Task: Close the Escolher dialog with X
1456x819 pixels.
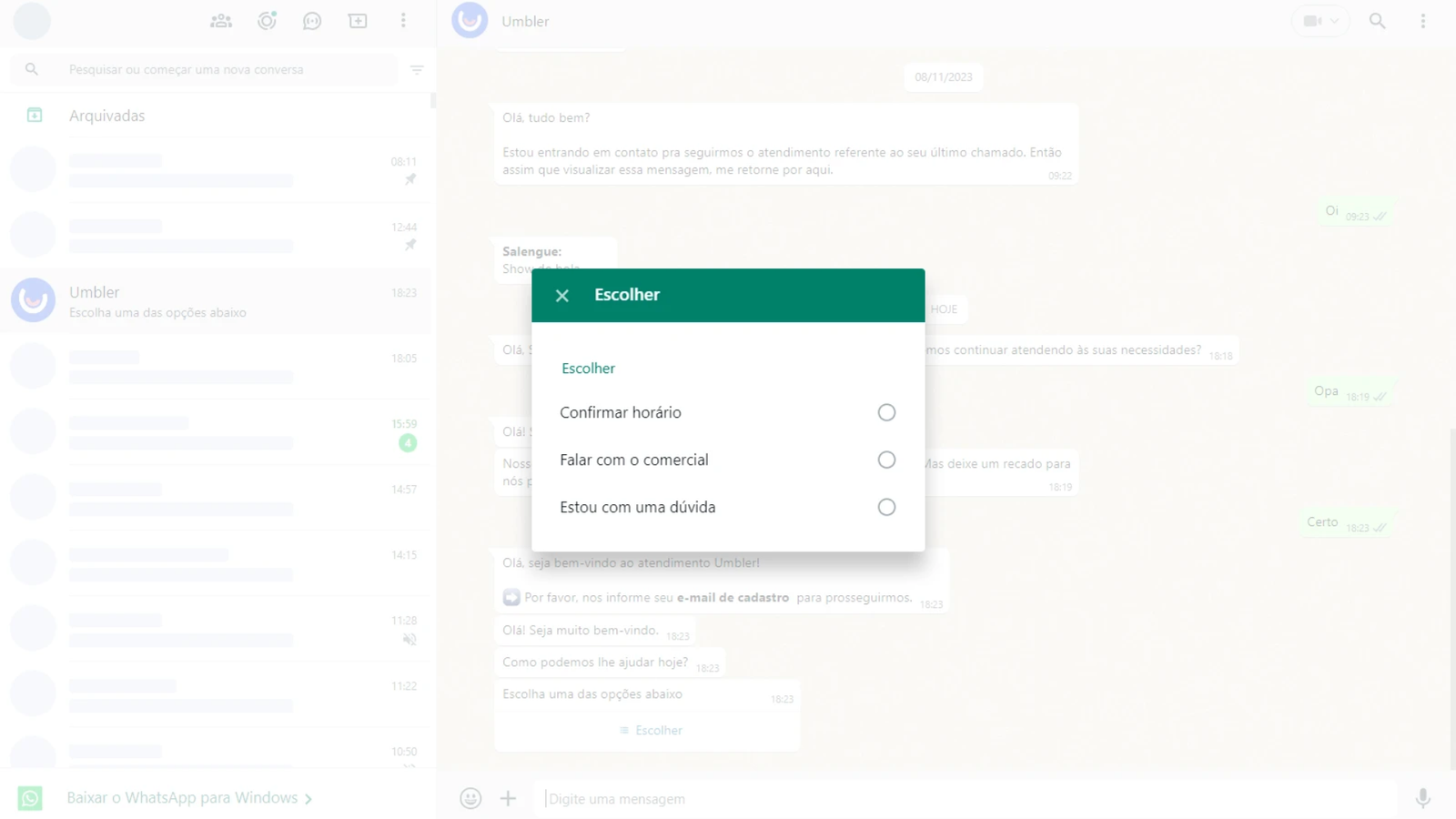Action: (562, 296)
